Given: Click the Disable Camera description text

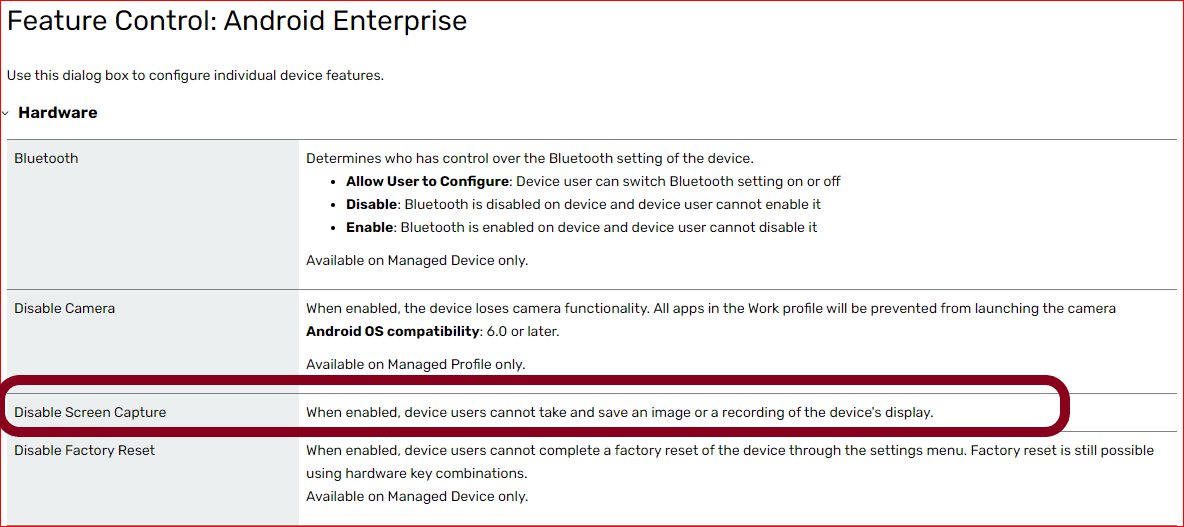Looking at the screenshot, I should 710,309.
